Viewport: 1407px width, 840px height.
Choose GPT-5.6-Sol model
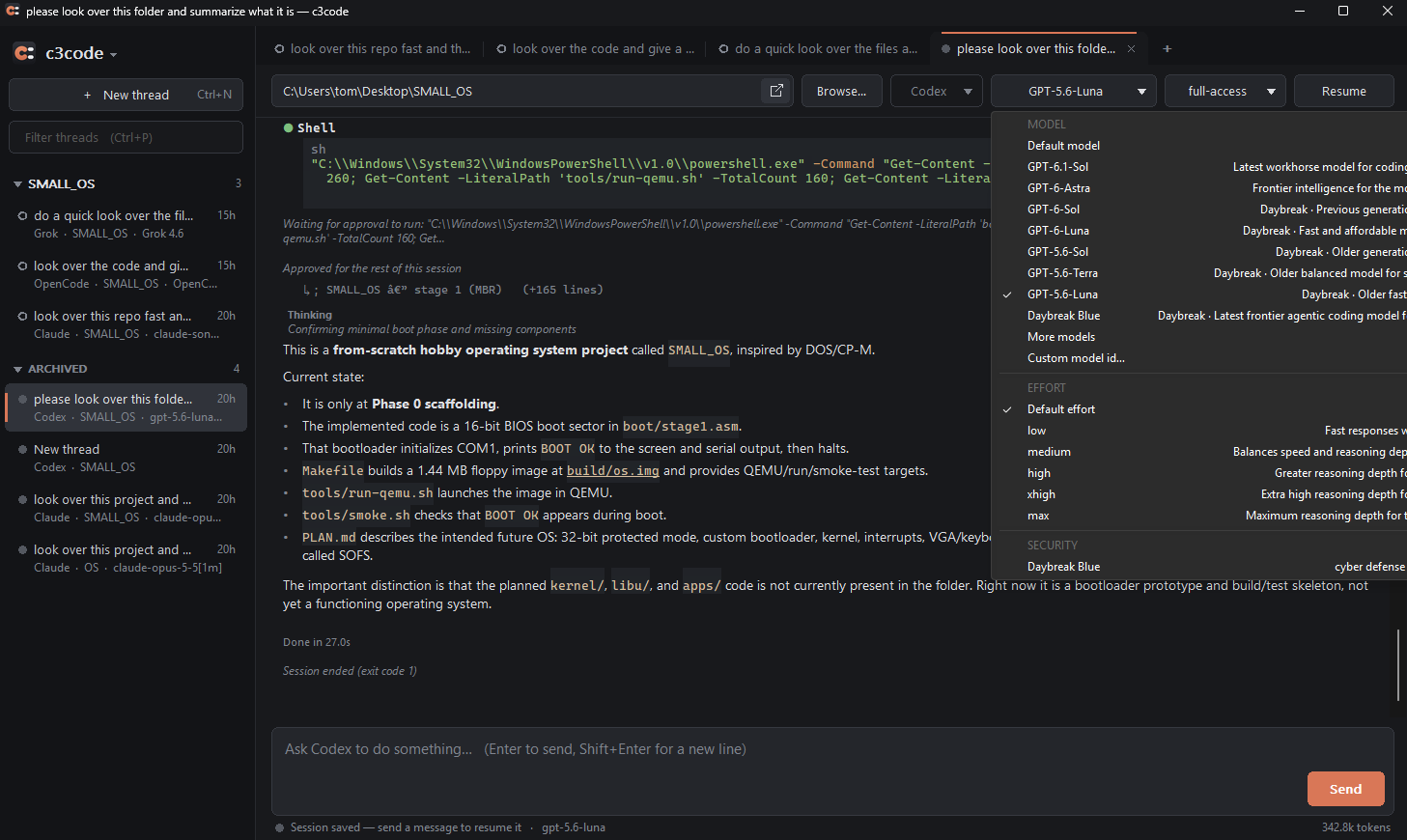click(x=1200, y=252)
